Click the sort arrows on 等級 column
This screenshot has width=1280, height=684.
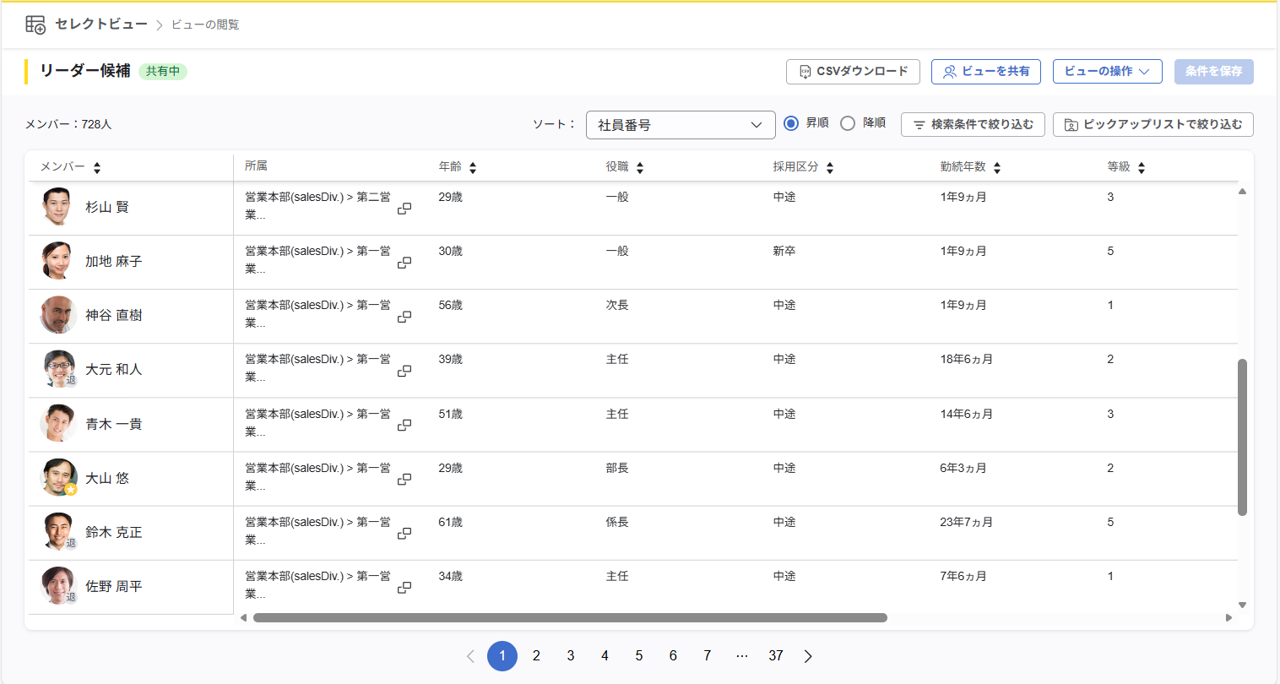click(1141, 168)
